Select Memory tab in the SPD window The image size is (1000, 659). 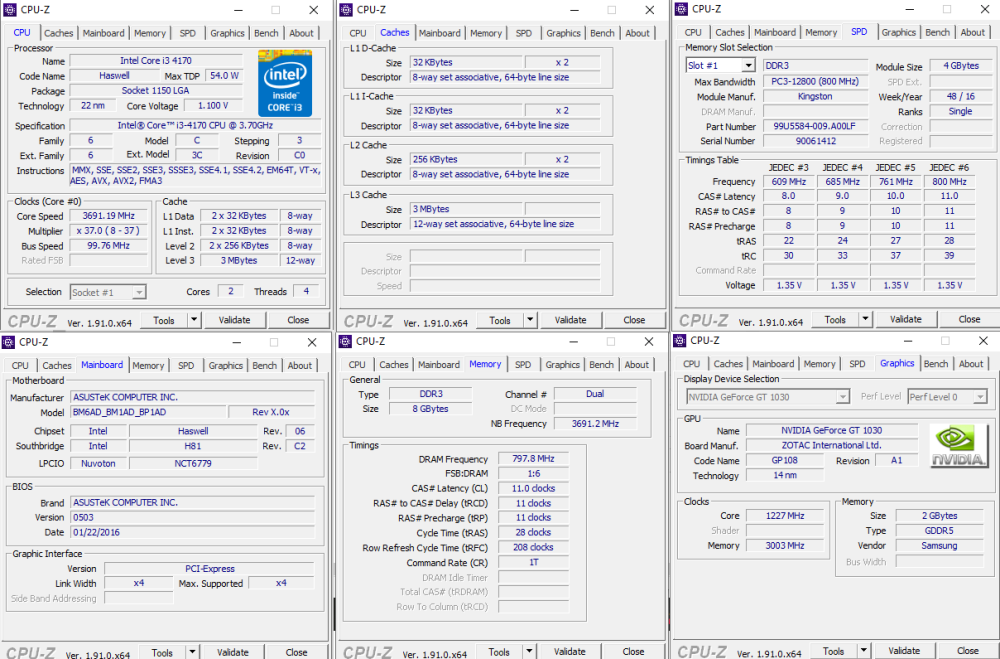pyautogui.click(x=821, y=33)
